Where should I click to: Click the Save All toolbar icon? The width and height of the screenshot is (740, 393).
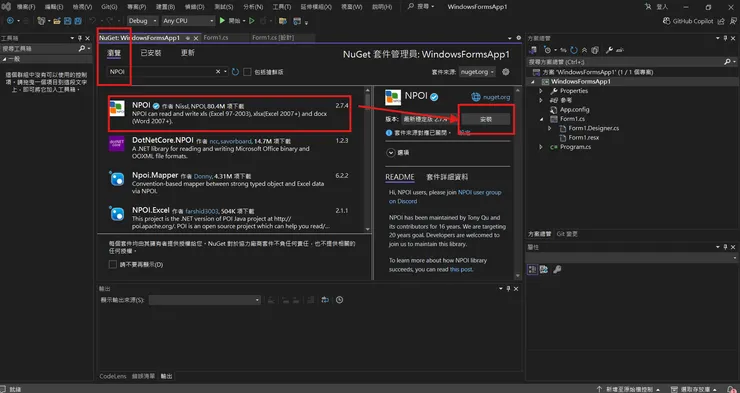point(78,21)
